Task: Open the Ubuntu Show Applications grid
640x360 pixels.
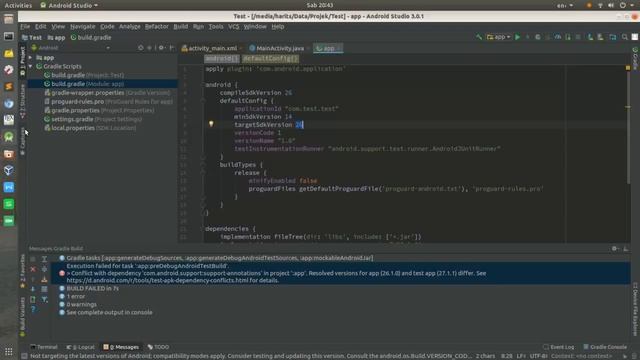Action: tap(9, 351)
